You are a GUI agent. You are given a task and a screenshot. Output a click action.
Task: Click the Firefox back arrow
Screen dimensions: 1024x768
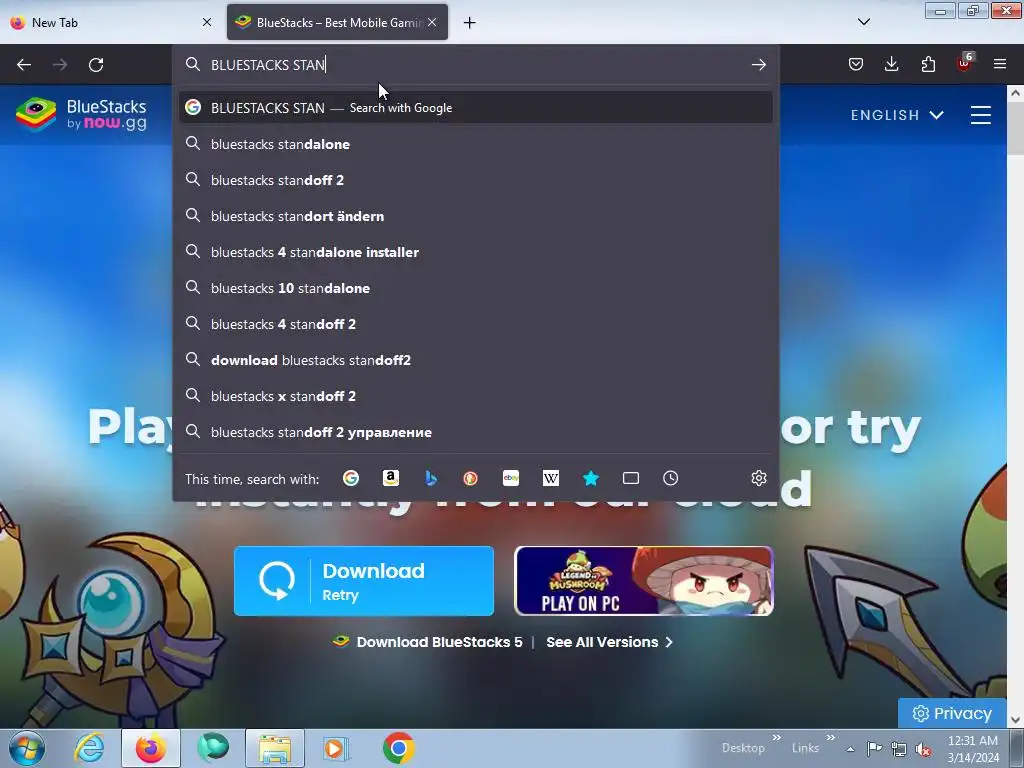[24, 65]
